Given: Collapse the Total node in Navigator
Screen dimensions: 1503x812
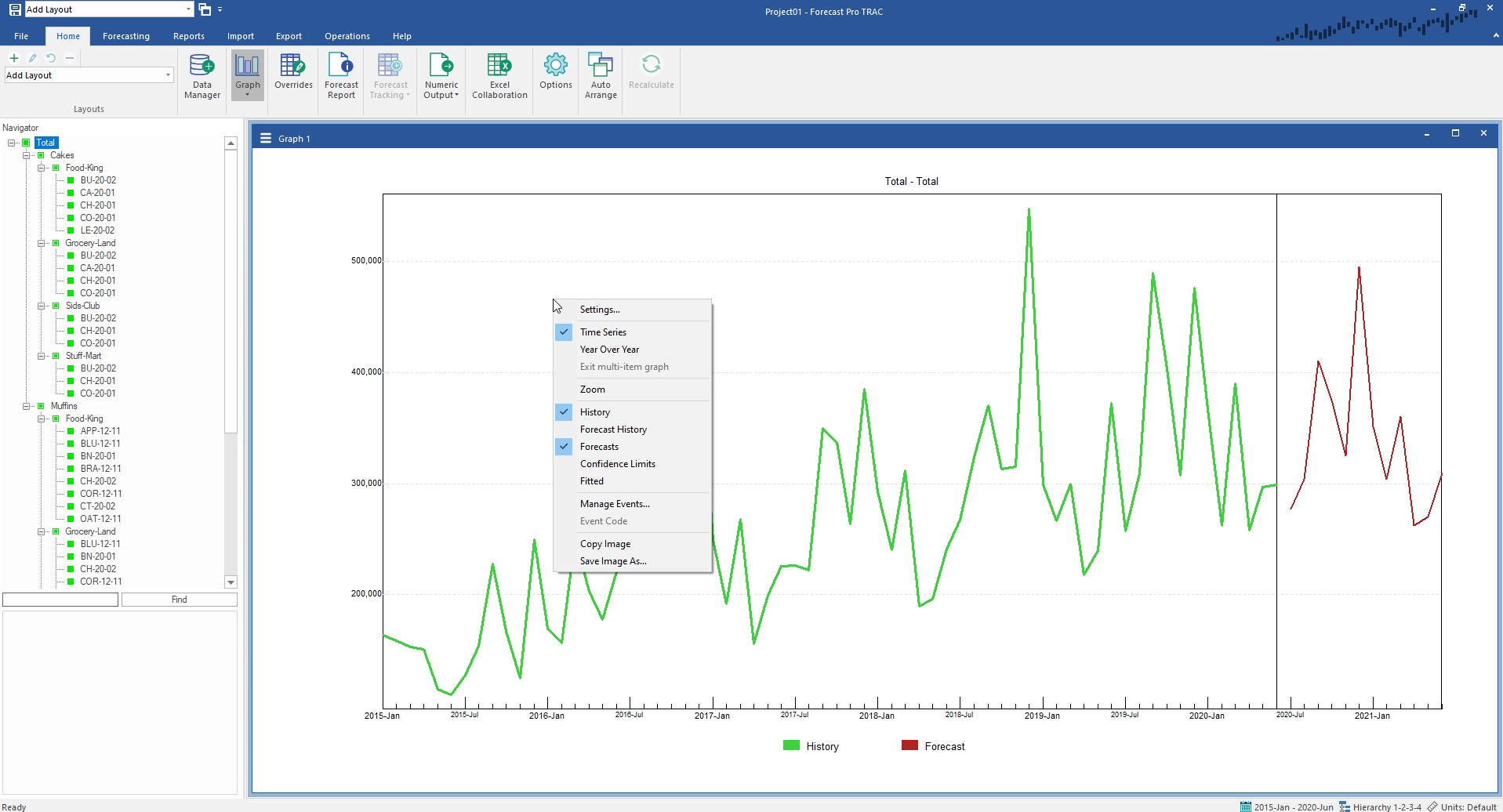Looking at the screenshot, I should (x=12, y=143).
